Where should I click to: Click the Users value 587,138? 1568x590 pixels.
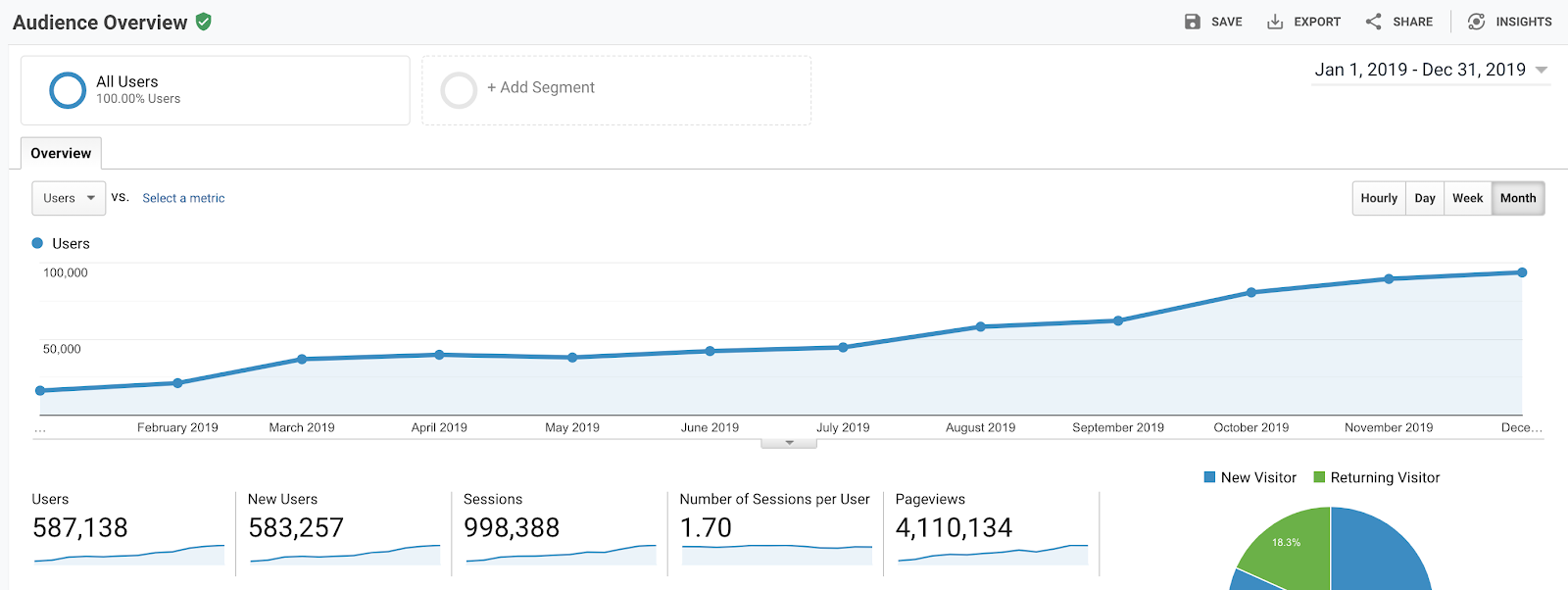pos(80,528)
